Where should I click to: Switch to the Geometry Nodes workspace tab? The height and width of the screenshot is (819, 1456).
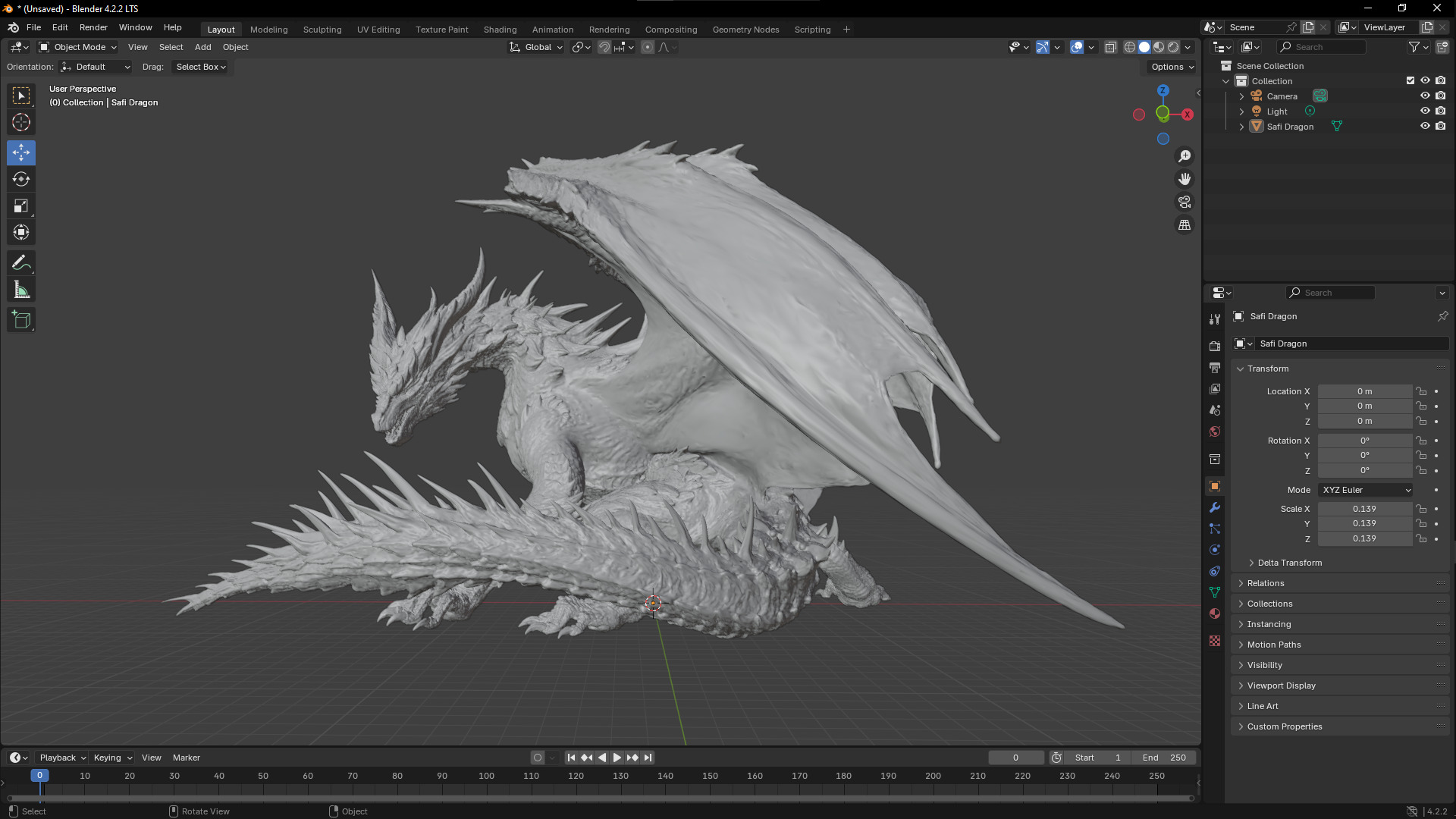(x=745, y=30)
